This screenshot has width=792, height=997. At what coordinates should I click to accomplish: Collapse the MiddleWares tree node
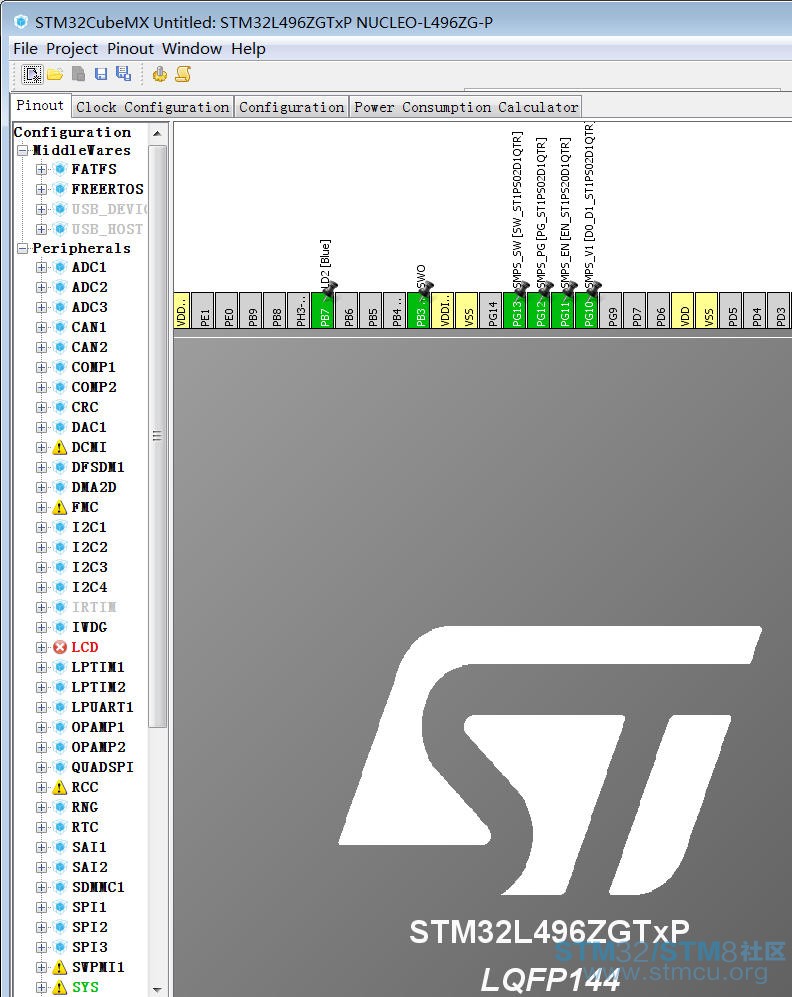(23, 151)
